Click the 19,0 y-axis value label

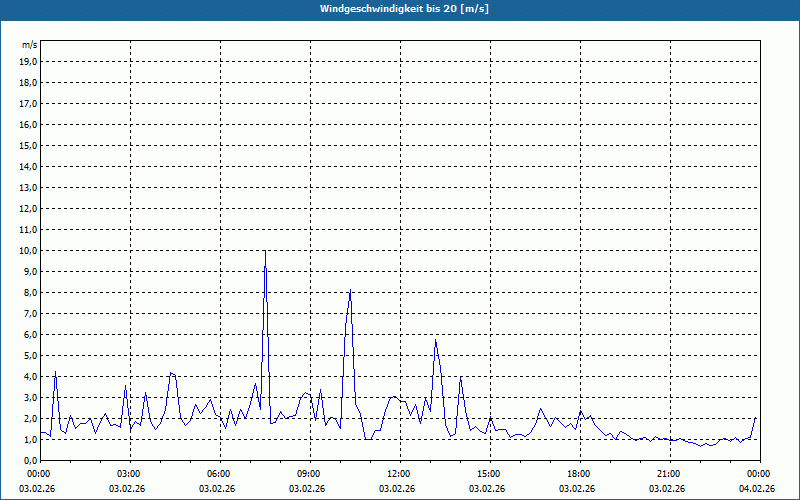[27, 61]
